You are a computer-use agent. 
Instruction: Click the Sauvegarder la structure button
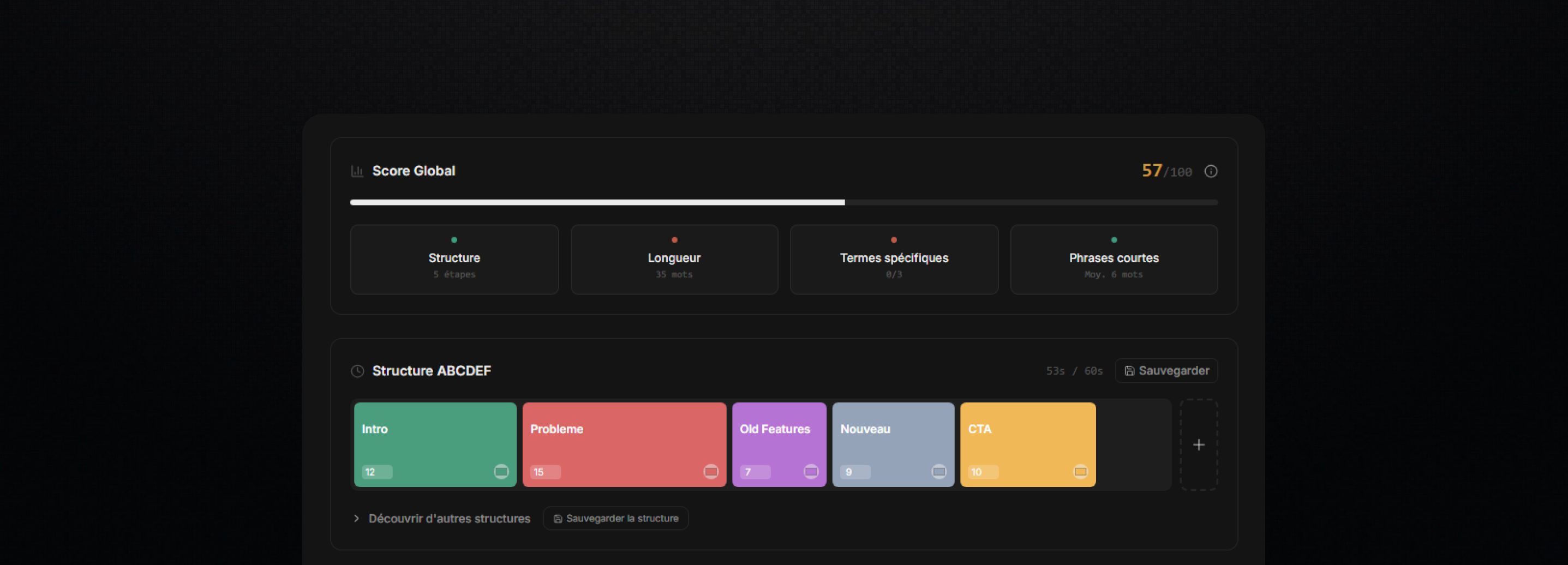tap(615, 518)
